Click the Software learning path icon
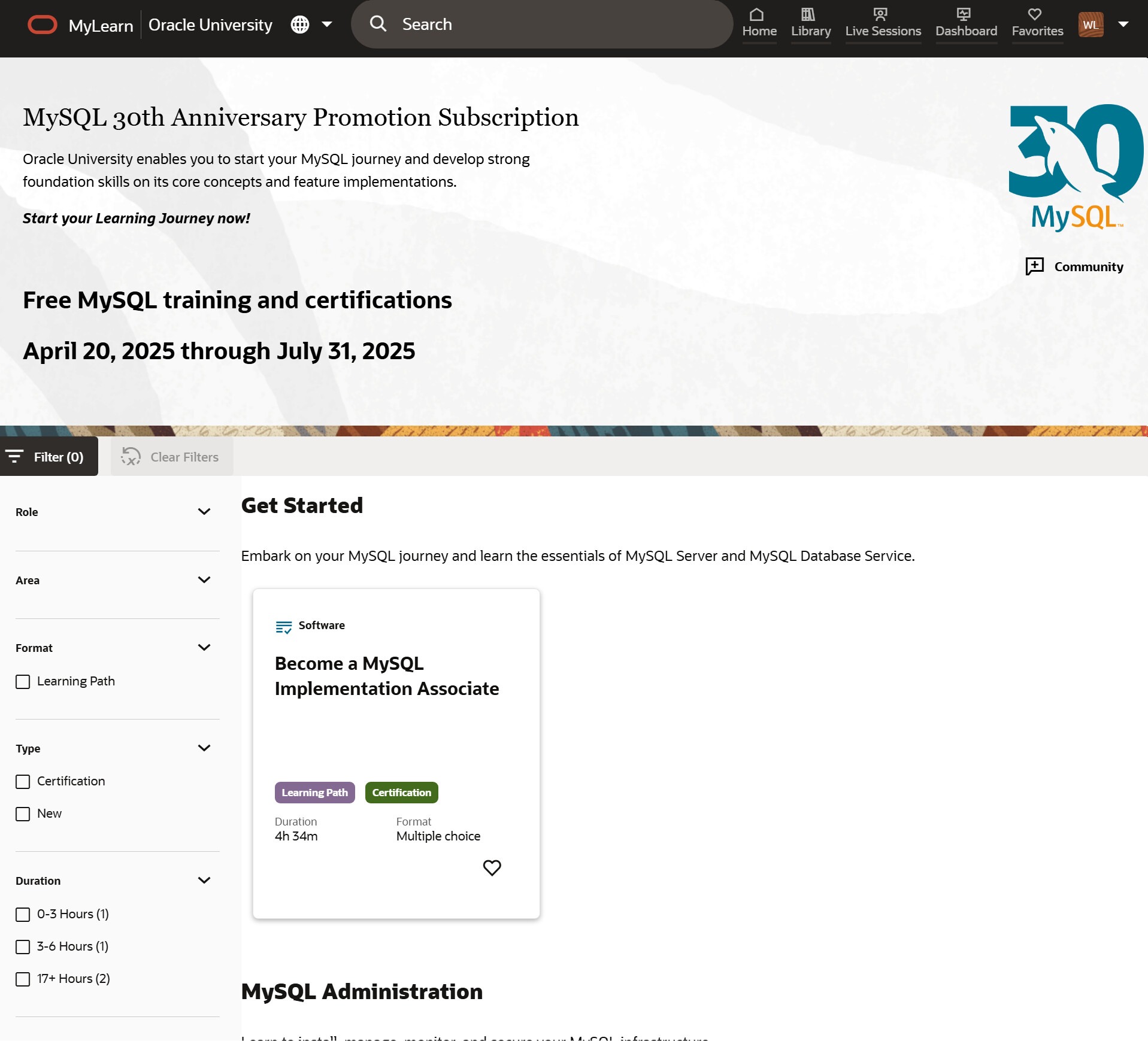 (x=283, y=627)
